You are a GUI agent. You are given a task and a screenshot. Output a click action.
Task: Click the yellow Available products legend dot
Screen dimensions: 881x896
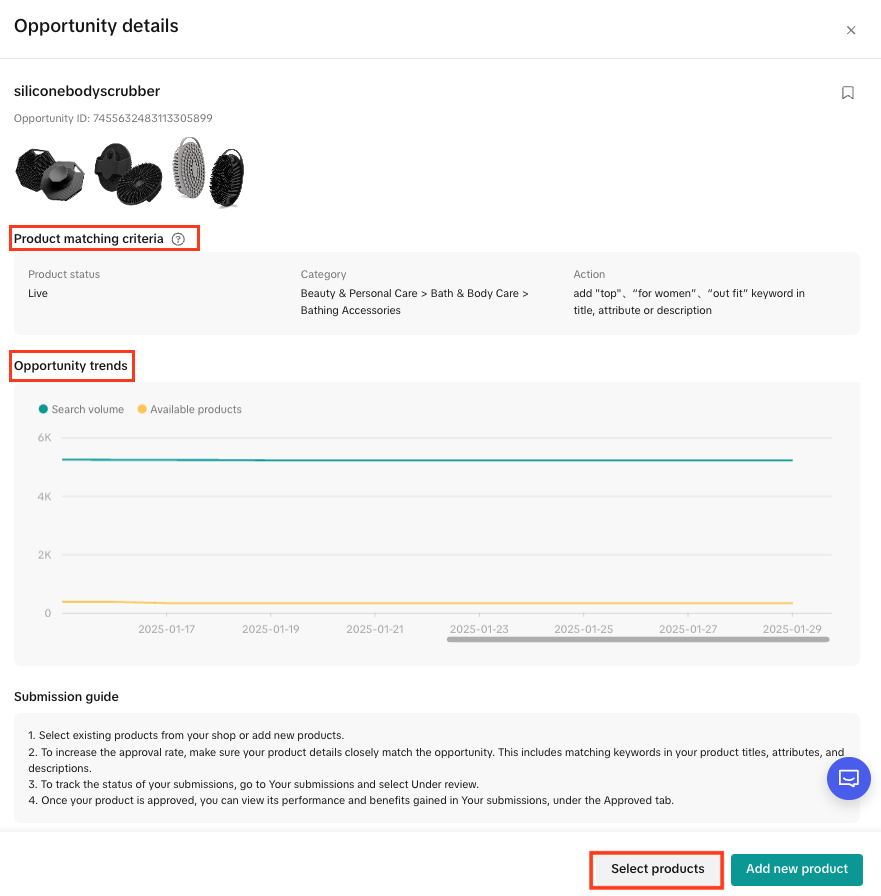pos(142,409)
